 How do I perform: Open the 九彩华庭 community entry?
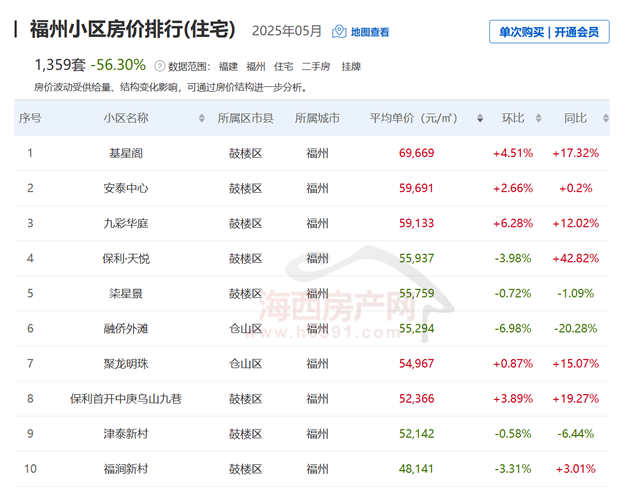click(x=126, y=224)
